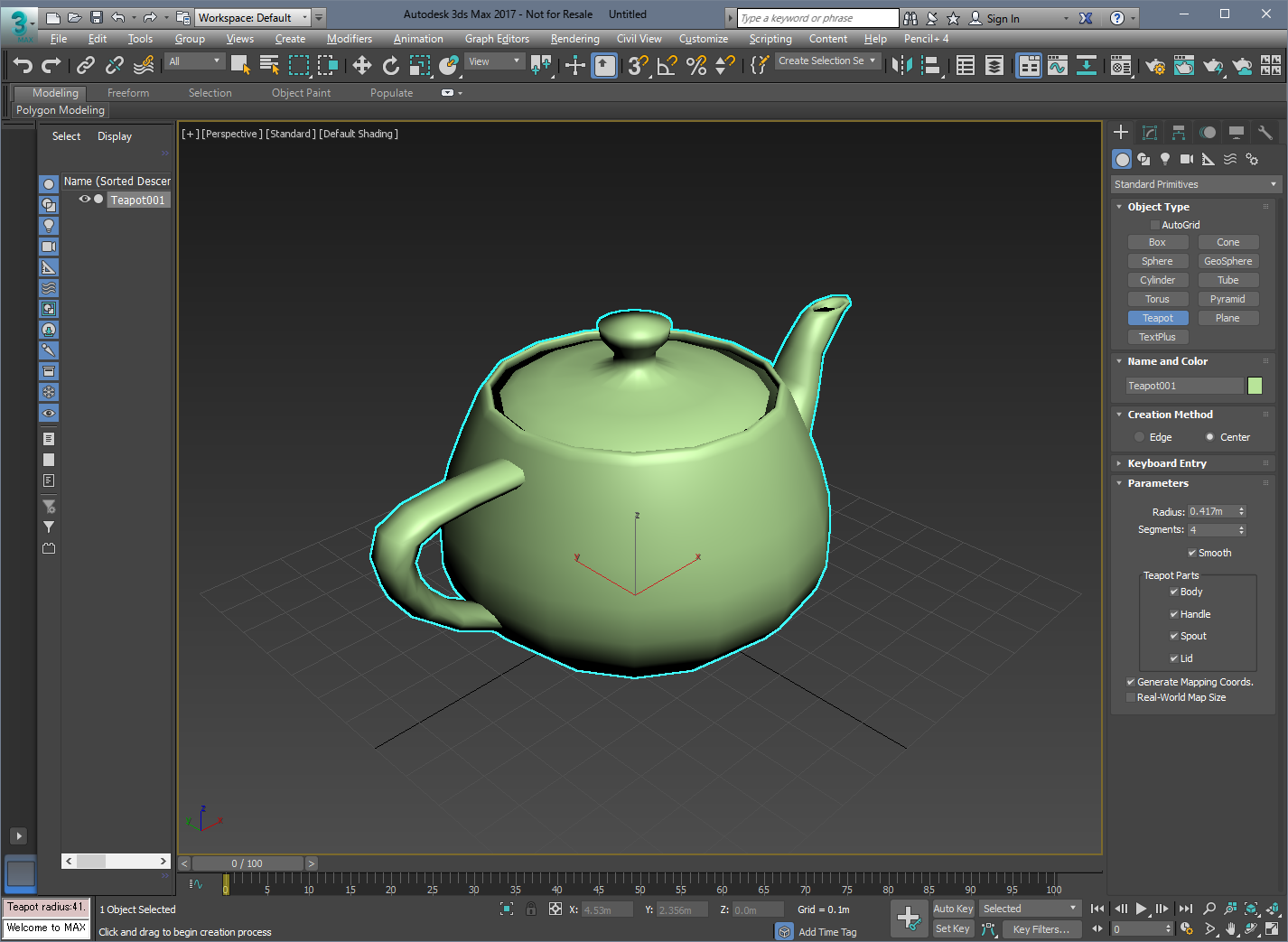Toggle the Angle Snap icon
This screenshot has width=1288, height=942.
tap(667, 65)
